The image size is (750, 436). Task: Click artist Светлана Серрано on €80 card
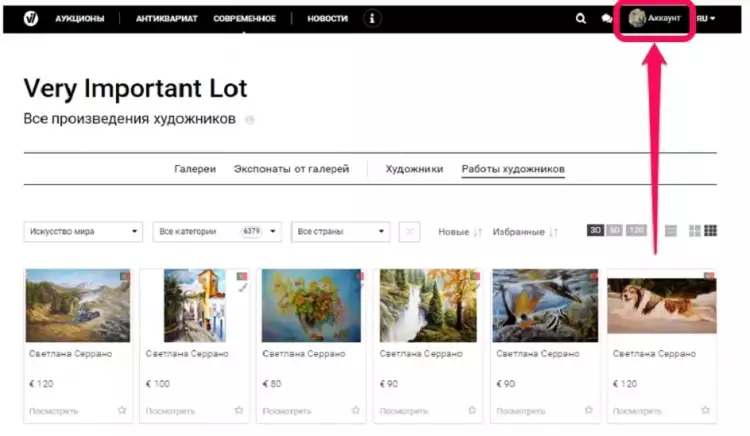[x=304, y=354]
